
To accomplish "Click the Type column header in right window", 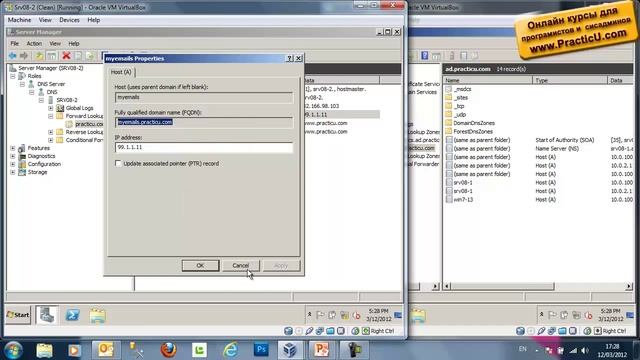I will [570, 80].
